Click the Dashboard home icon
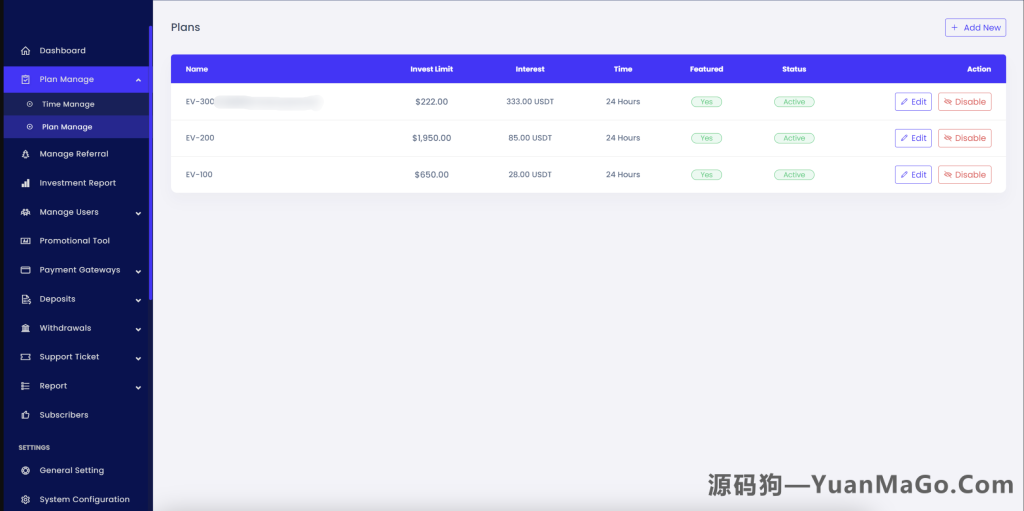The width and height of the screenshot is (1024, 511). pyautogui.click(x=25, y=51)
